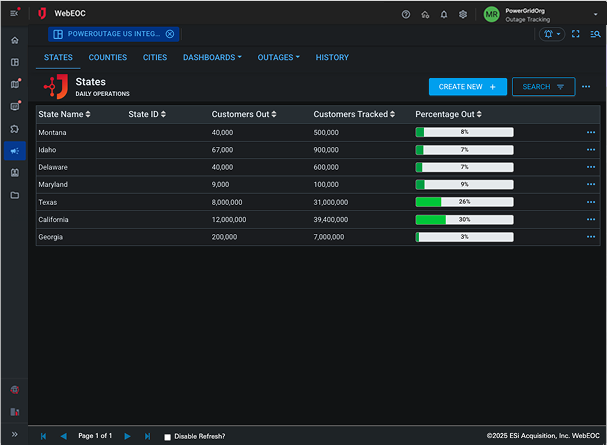Click the help question mark icon
The image size is (607, 445).
click(406, 15)
